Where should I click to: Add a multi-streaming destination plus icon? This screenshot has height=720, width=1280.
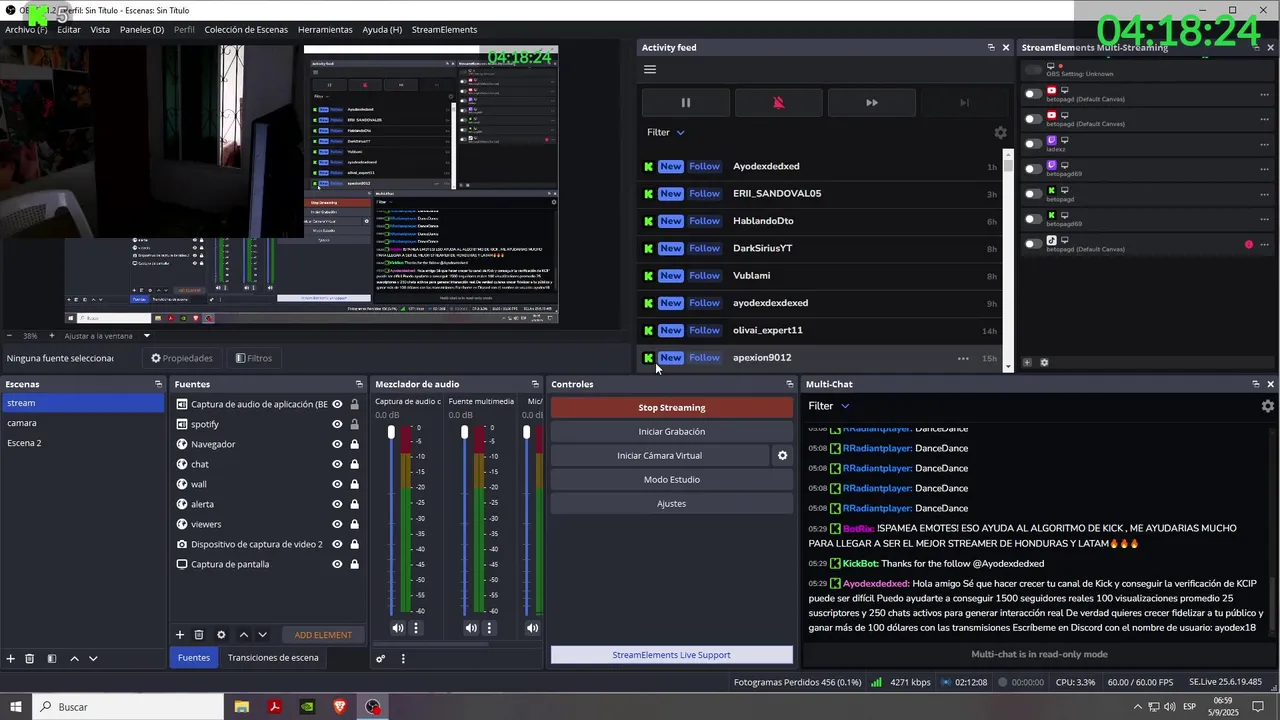(x=1027, y=363)
